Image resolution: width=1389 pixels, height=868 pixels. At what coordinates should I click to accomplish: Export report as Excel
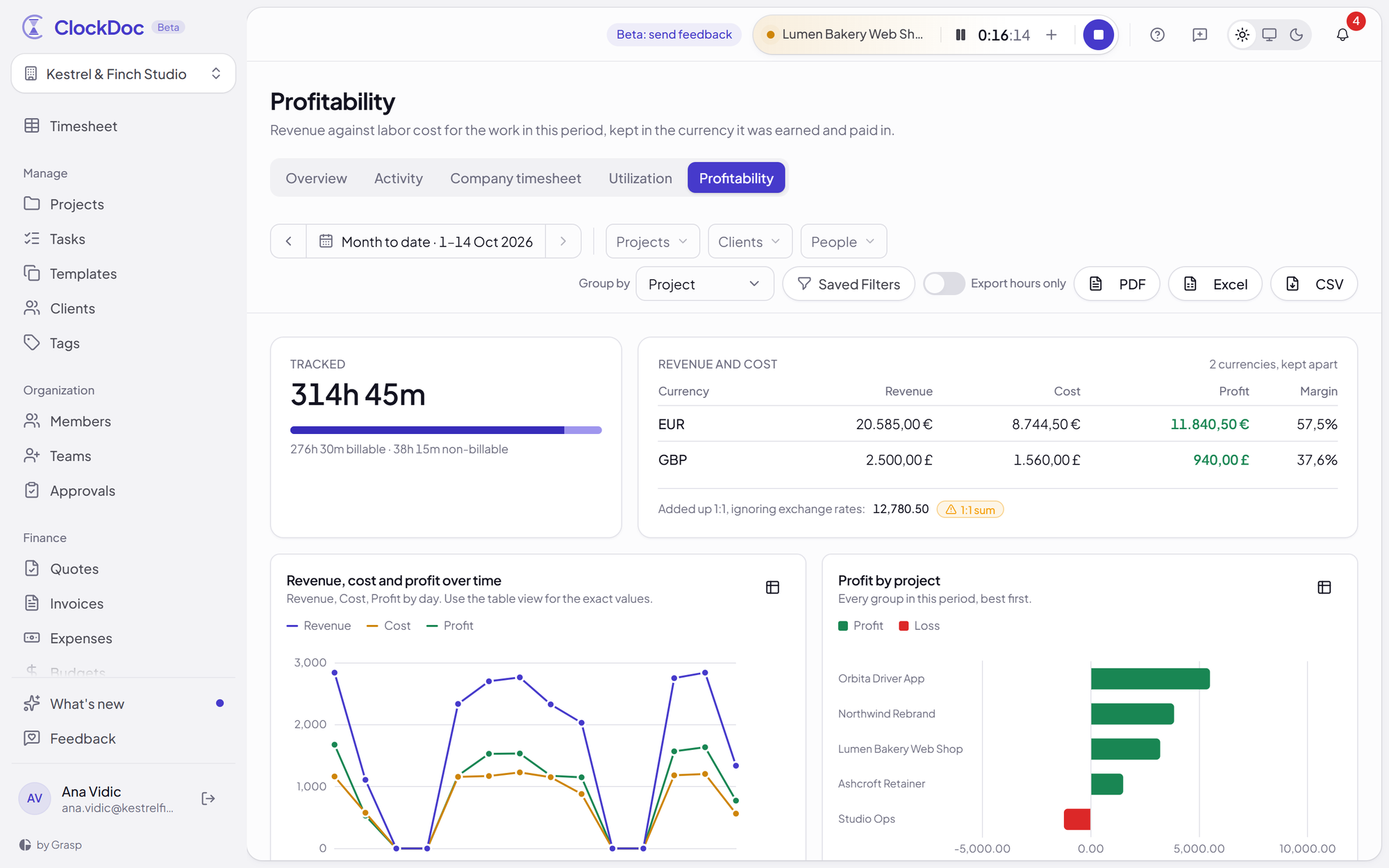(x=1215, y=284)
